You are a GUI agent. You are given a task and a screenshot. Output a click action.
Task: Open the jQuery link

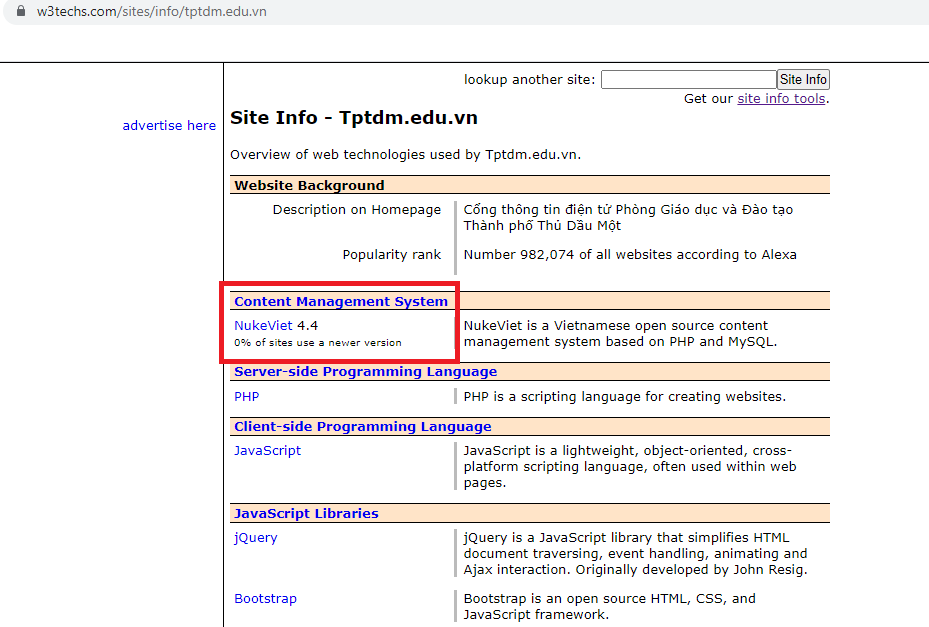(255, 538)
